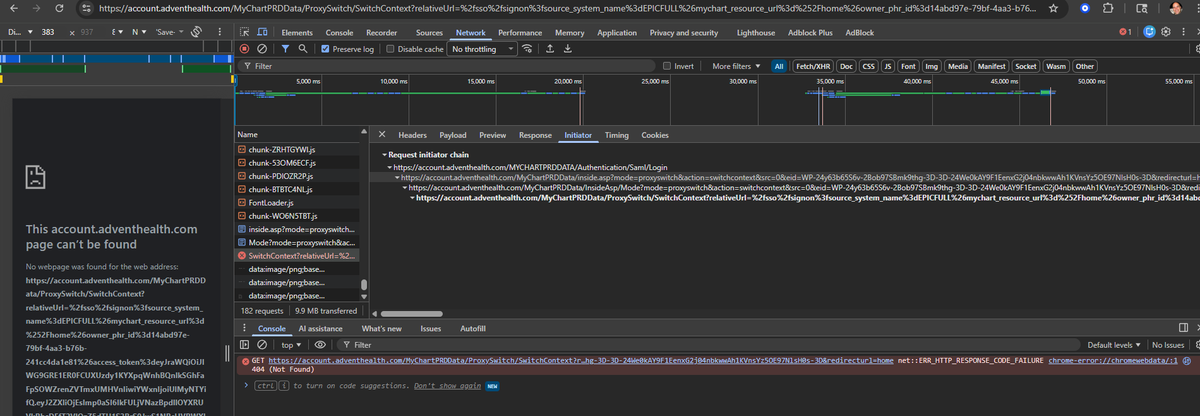Click the red error count badge
This screenshot has width=1200, height=416.
click(x=1127, y=32)
